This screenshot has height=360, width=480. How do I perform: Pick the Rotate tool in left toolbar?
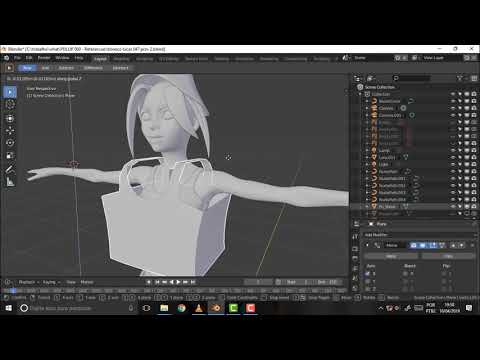[10, 143]
